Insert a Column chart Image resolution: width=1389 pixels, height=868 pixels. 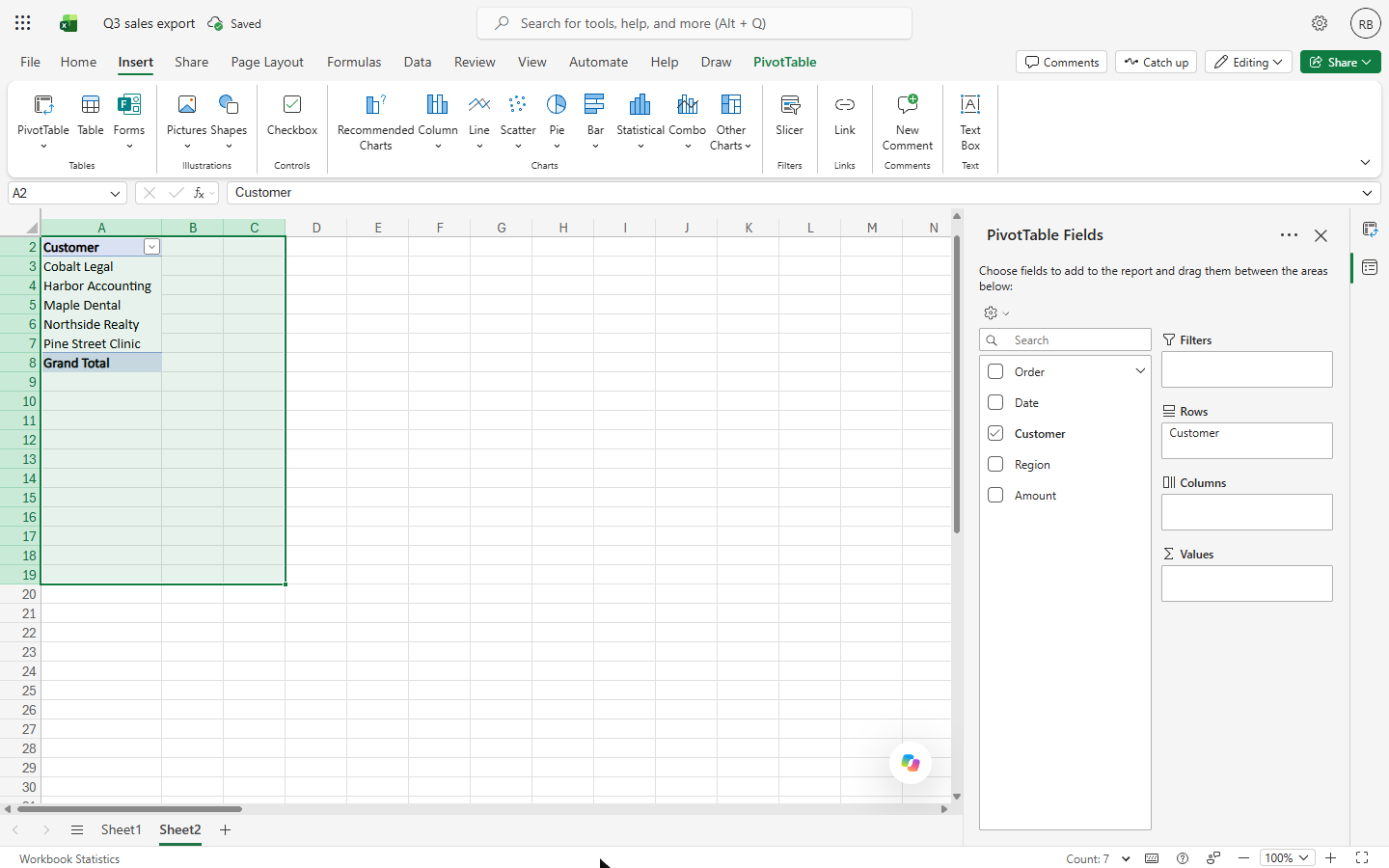pyautogui.click(x=437, y=120)
